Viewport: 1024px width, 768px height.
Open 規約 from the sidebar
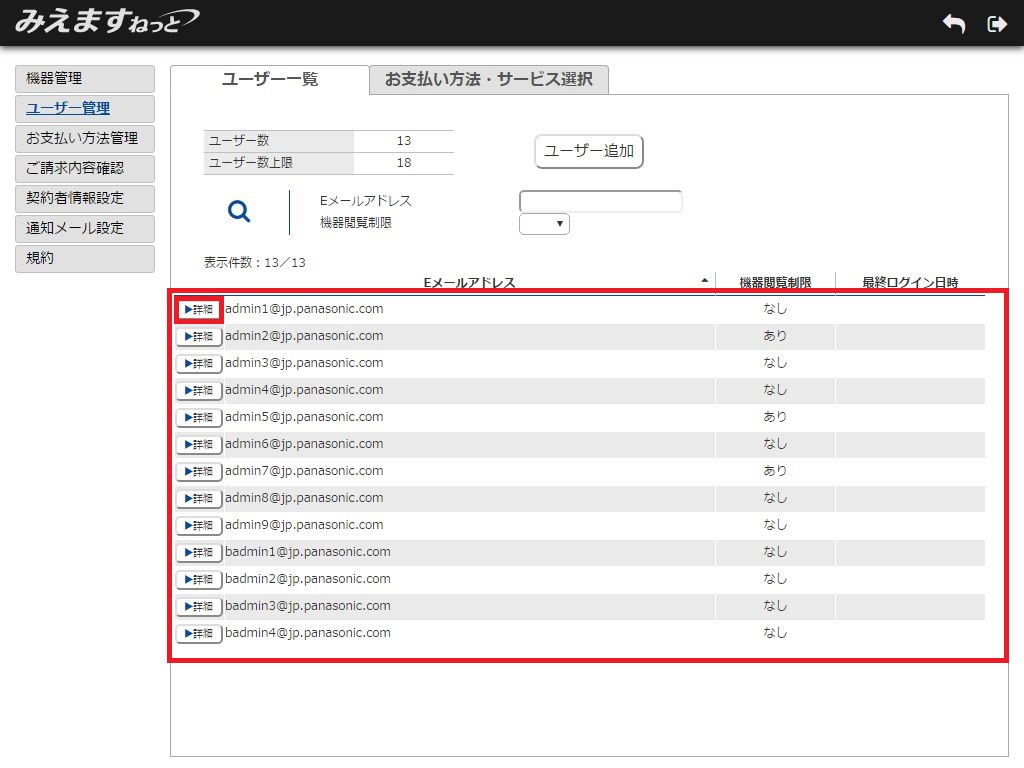pos(85,259)
